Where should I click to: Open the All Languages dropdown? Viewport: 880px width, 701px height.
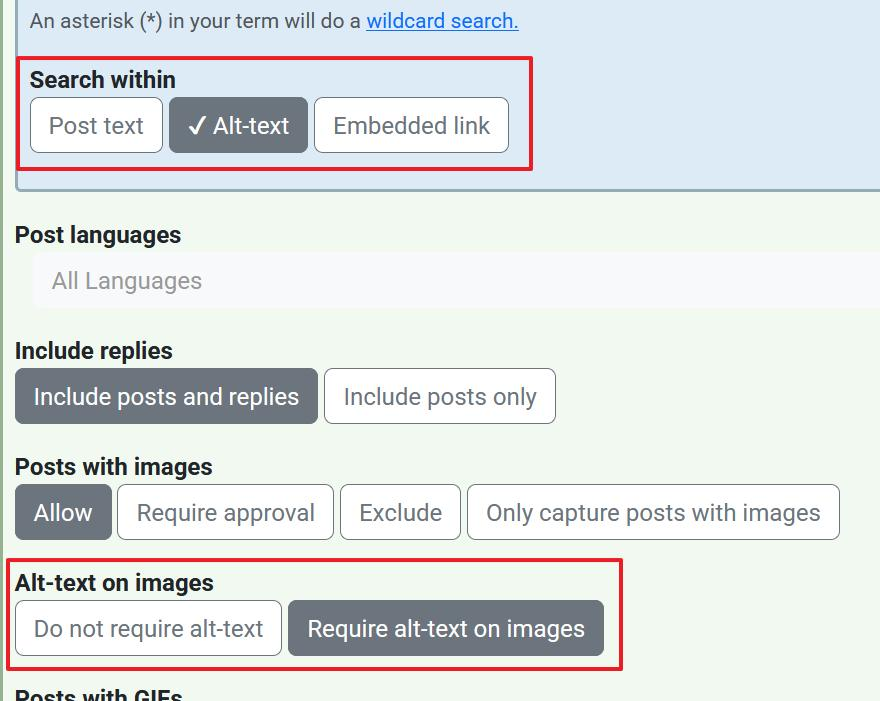click(x=450, y=282)
